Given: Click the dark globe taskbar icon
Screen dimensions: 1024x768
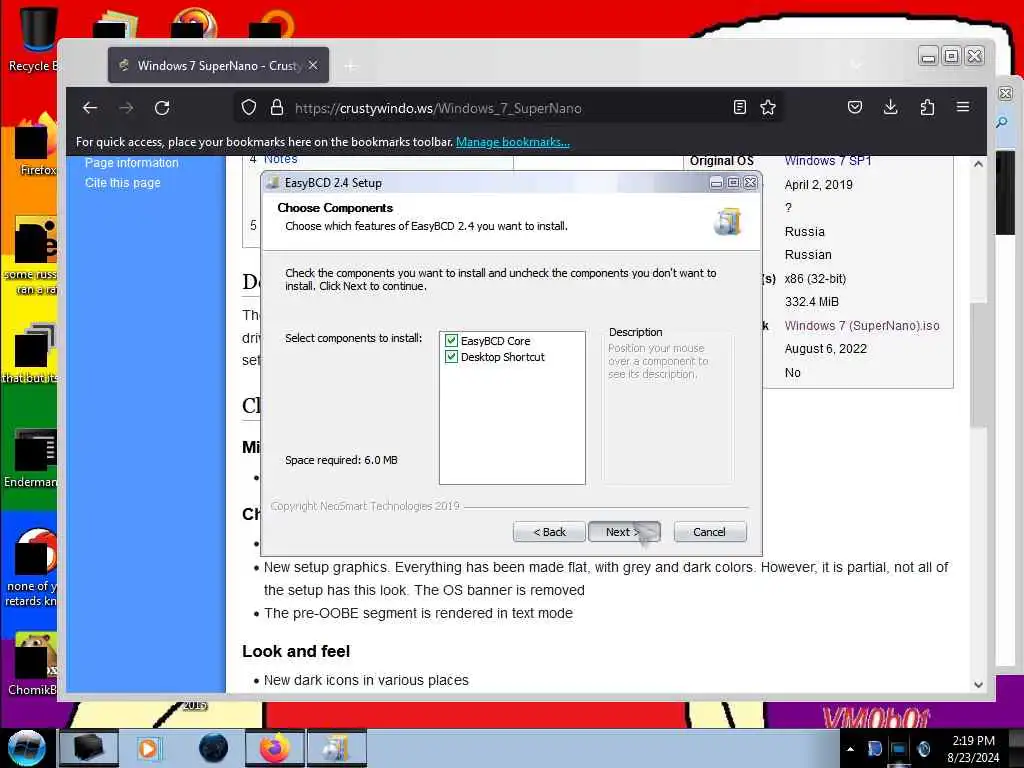Looking at the screenshot, I should click(213, 748).
